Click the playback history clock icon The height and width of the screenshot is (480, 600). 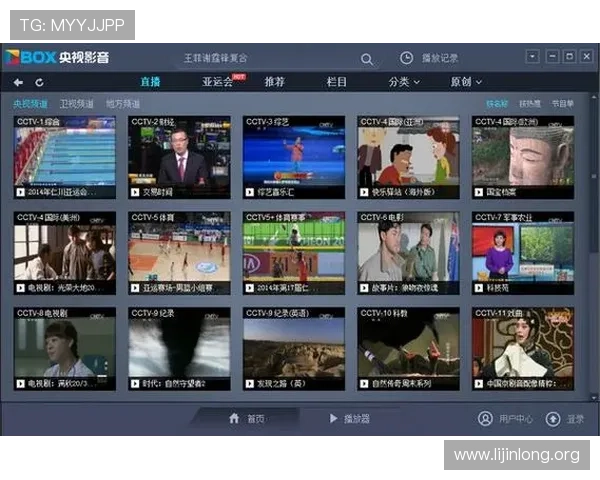[406, 58]
